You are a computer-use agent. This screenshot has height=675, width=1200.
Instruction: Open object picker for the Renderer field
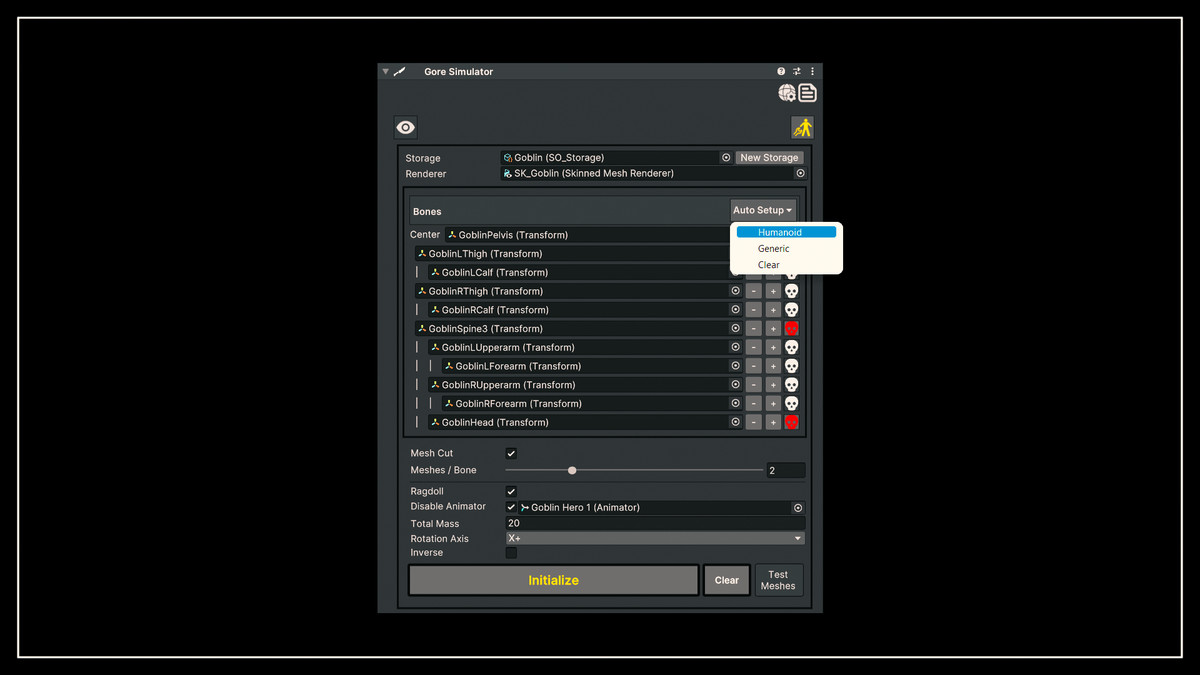[800, 173]
